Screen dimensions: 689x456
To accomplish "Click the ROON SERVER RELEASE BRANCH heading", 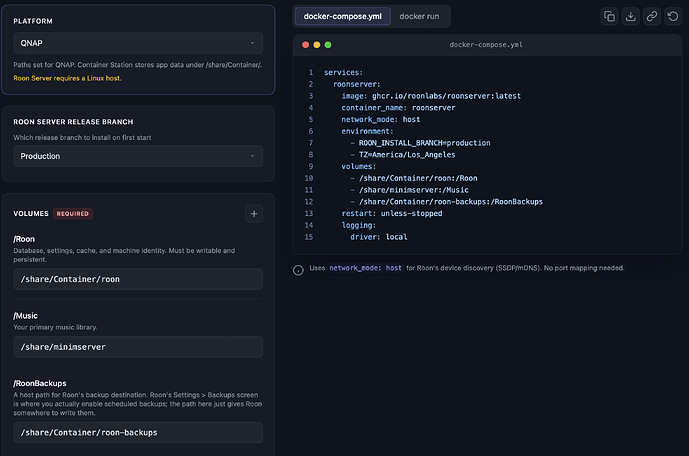I will tap(73, 122).
